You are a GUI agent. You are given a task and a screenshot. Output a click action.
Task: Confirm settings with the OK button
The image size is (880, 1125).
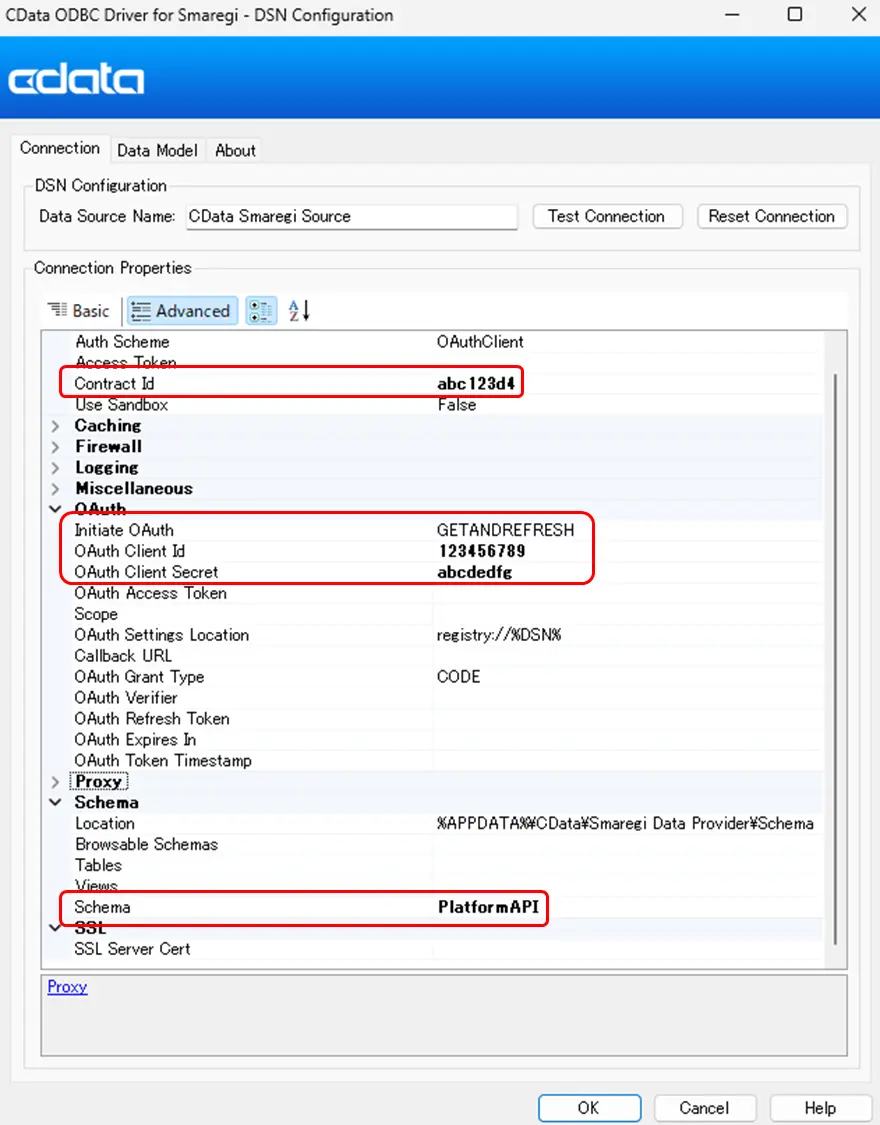click(x=589, y=1108)
